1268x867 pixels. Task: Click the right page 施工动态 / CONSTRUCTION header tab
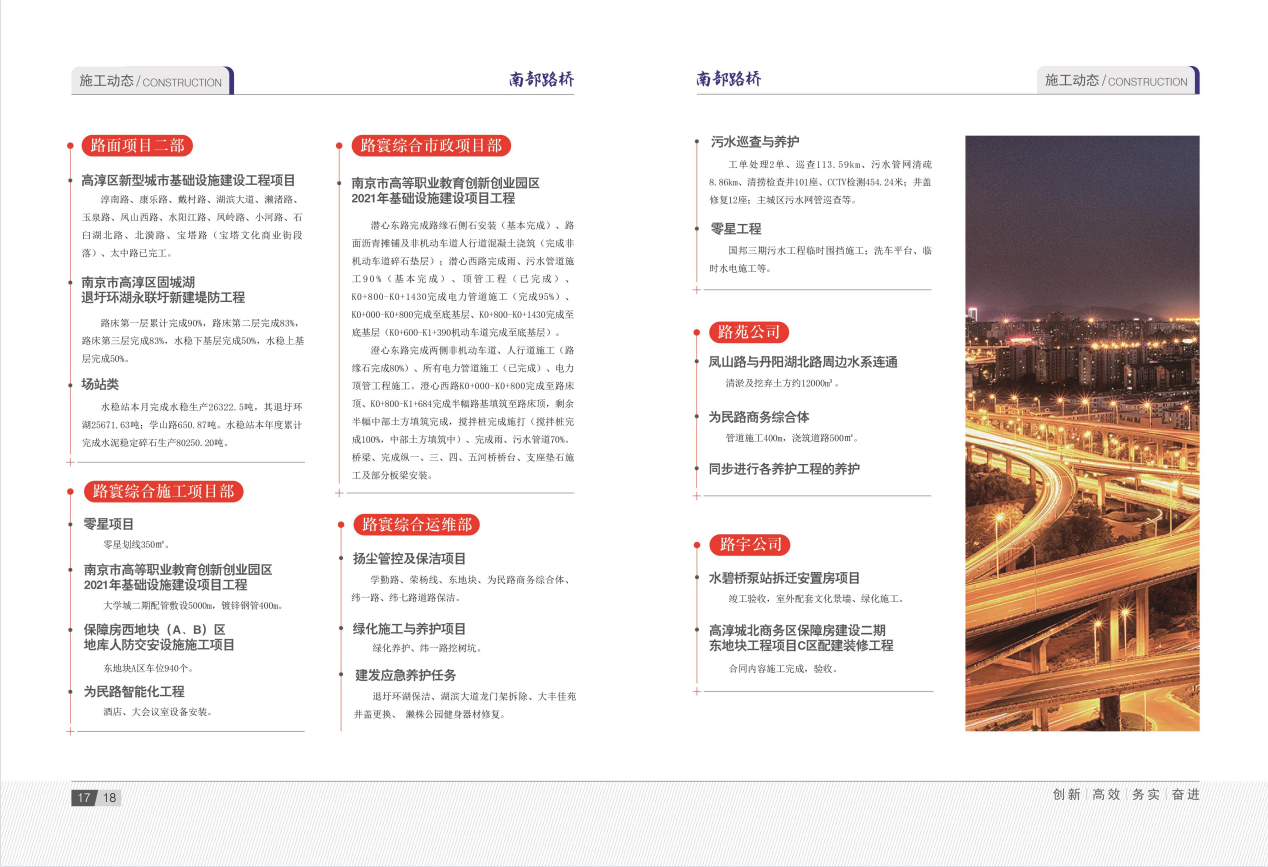(x=1118, y=81)
